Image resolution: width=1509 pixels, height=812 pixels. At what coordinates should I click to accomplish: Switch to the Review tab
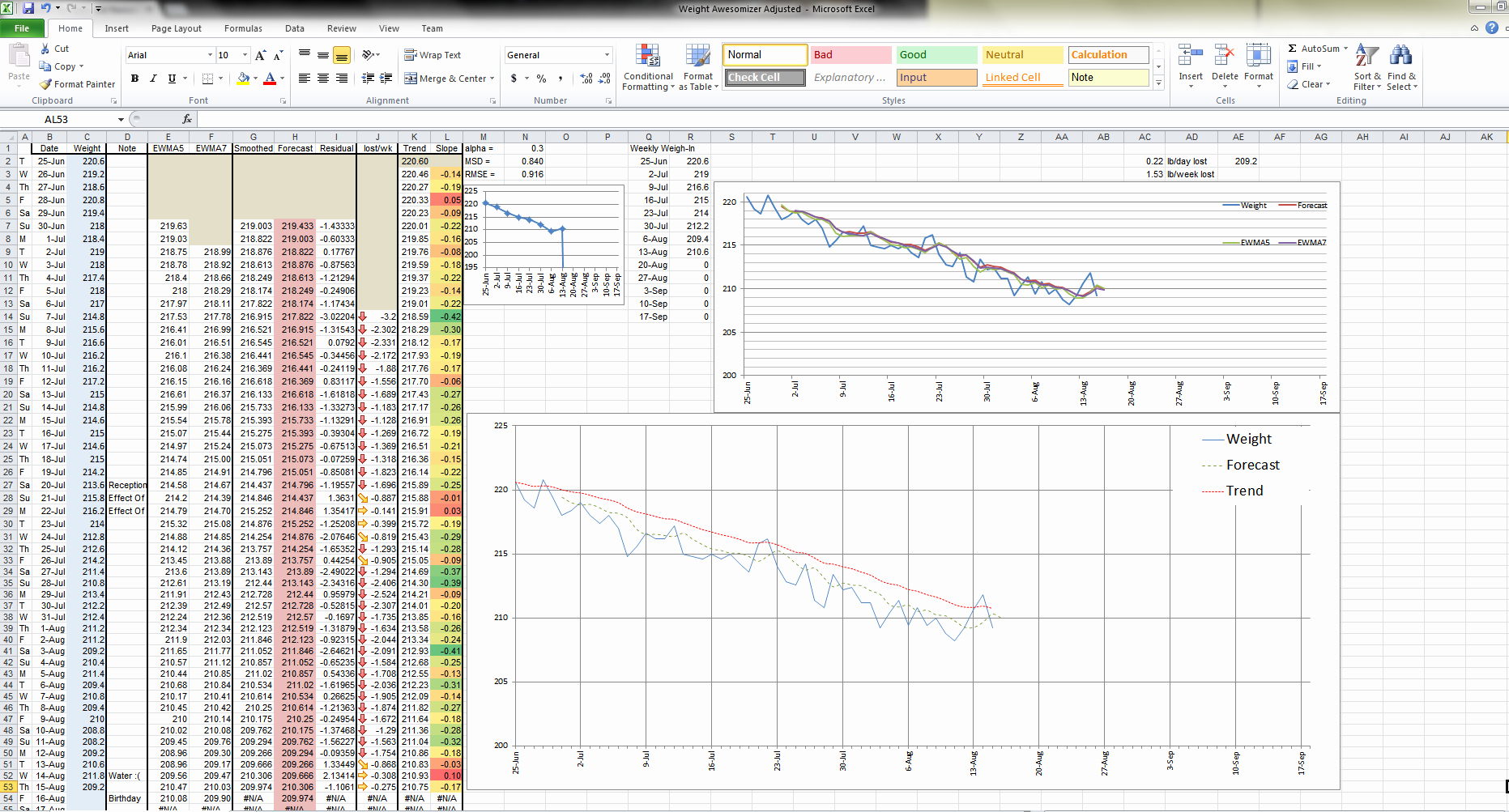(342, 28)
